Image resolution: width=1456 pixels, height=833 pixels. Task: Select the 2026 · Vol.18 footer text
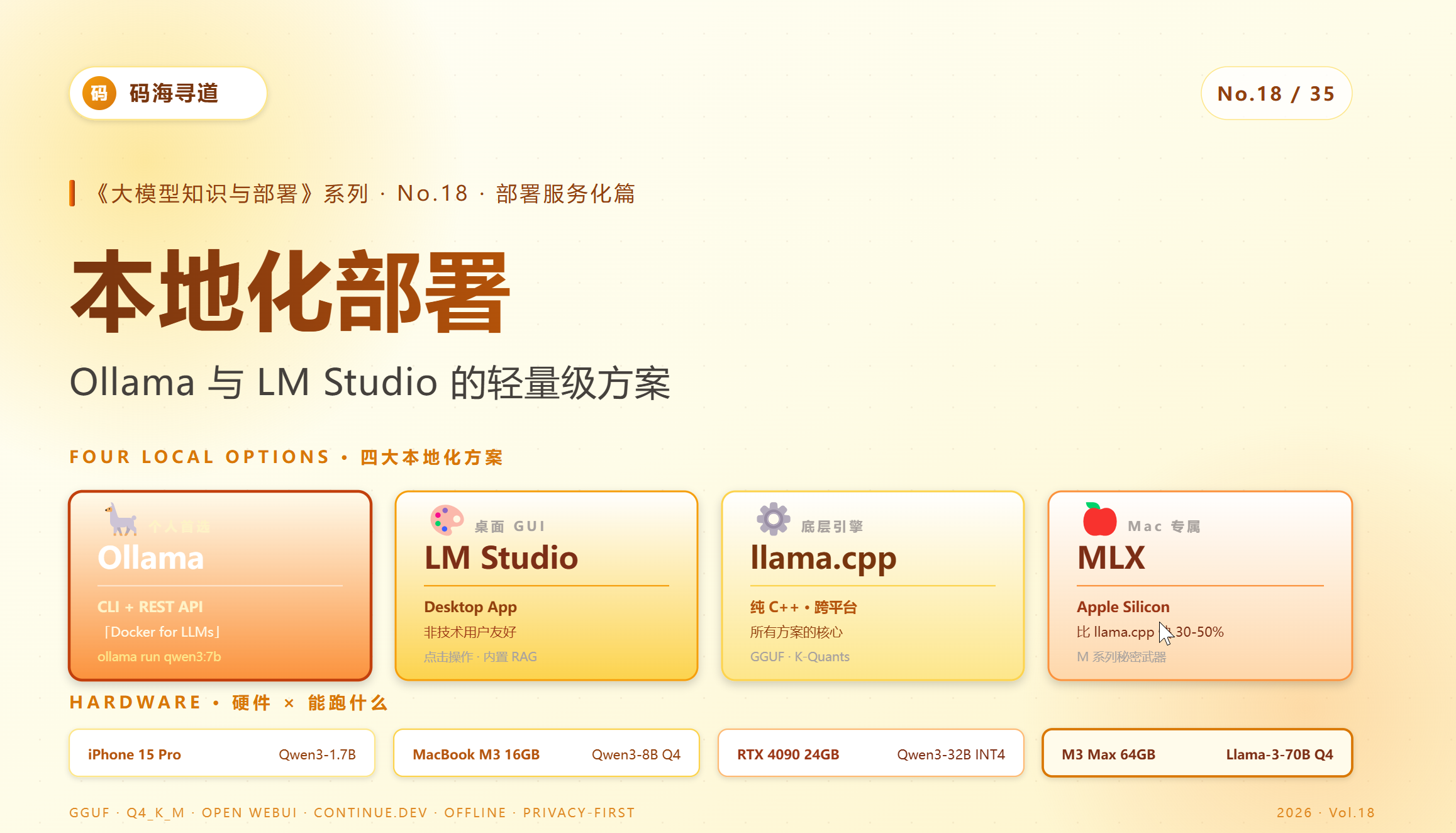tap(1326, 813)
